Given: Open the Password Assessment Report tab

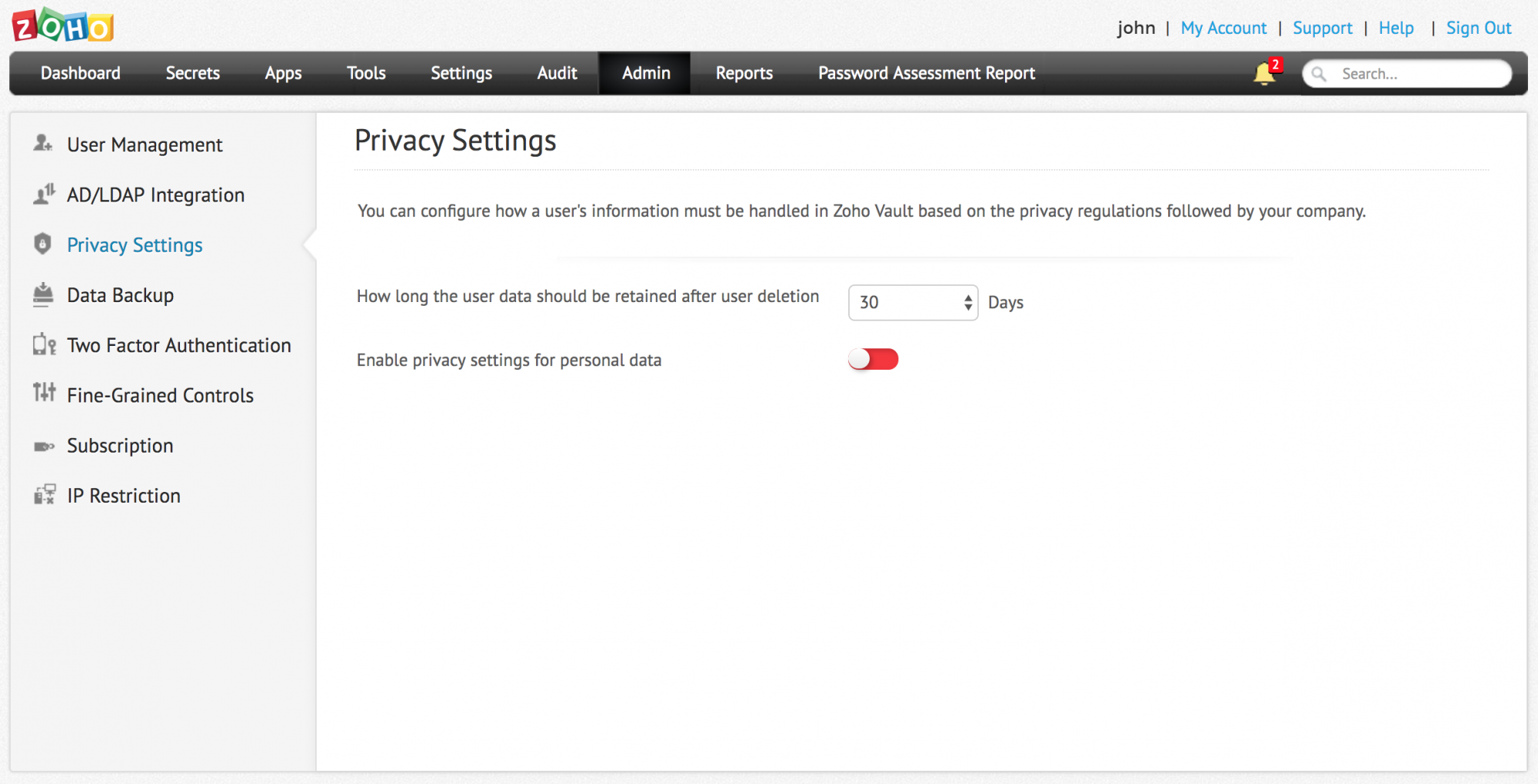Looking at the screenshot, I should 926,74.
